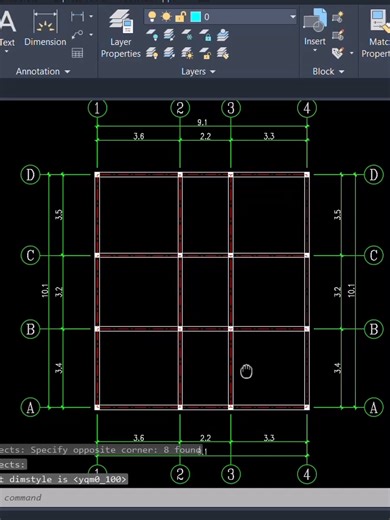Toggle layer 0 on/off lightbulb
This screenshot has width=390, height=520.
tap(152, 16)
